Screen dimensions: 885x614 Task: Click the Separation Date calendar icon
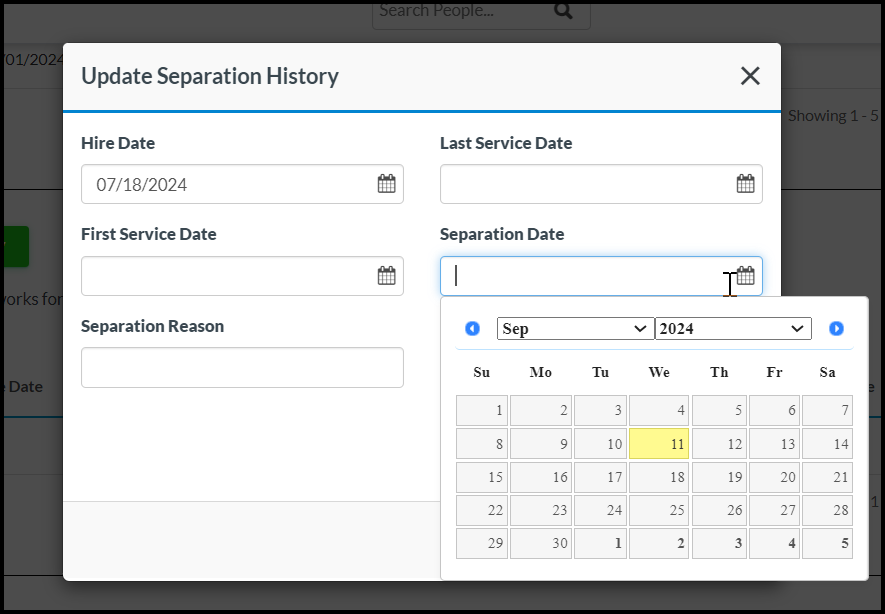tap(746, 276)
